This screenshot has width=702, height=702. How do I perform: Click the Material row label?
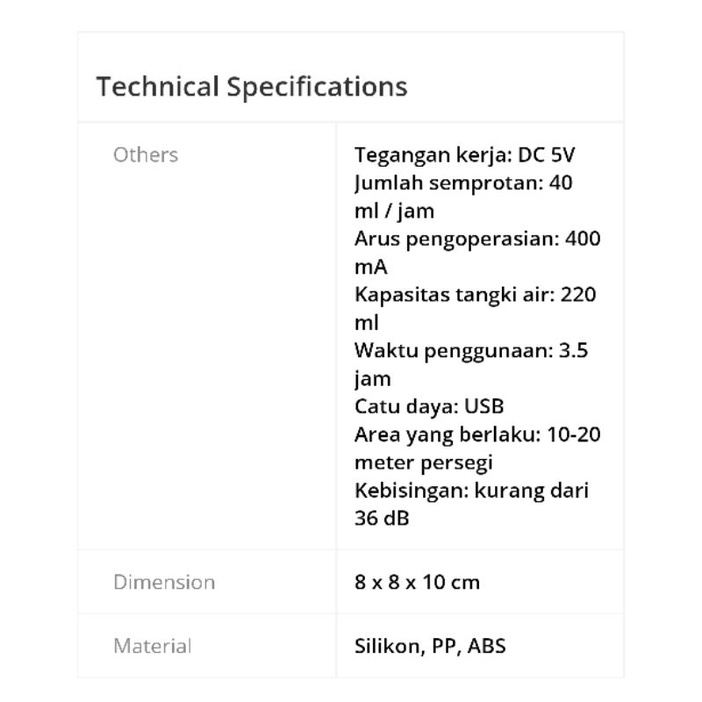point(152,646)
